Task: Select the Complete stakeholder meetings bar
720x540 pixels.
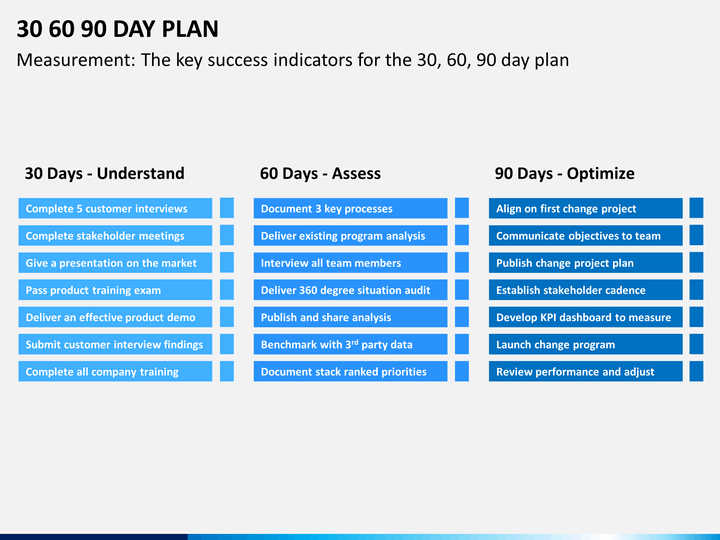Action: 115,235
